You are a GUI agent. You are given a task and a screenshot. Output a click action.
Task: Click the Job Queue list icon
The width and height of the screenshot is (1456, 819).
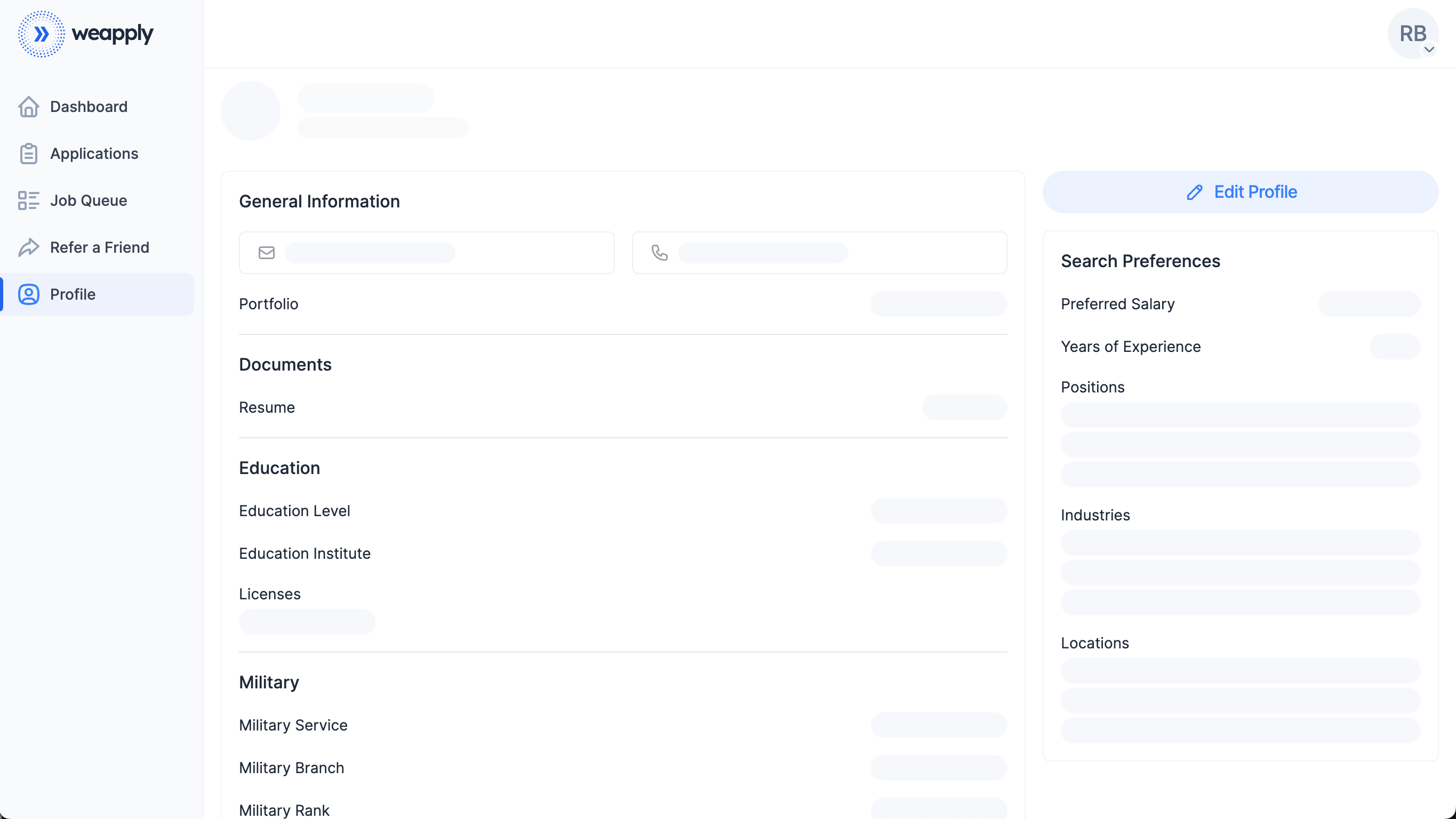click(28, 200)
